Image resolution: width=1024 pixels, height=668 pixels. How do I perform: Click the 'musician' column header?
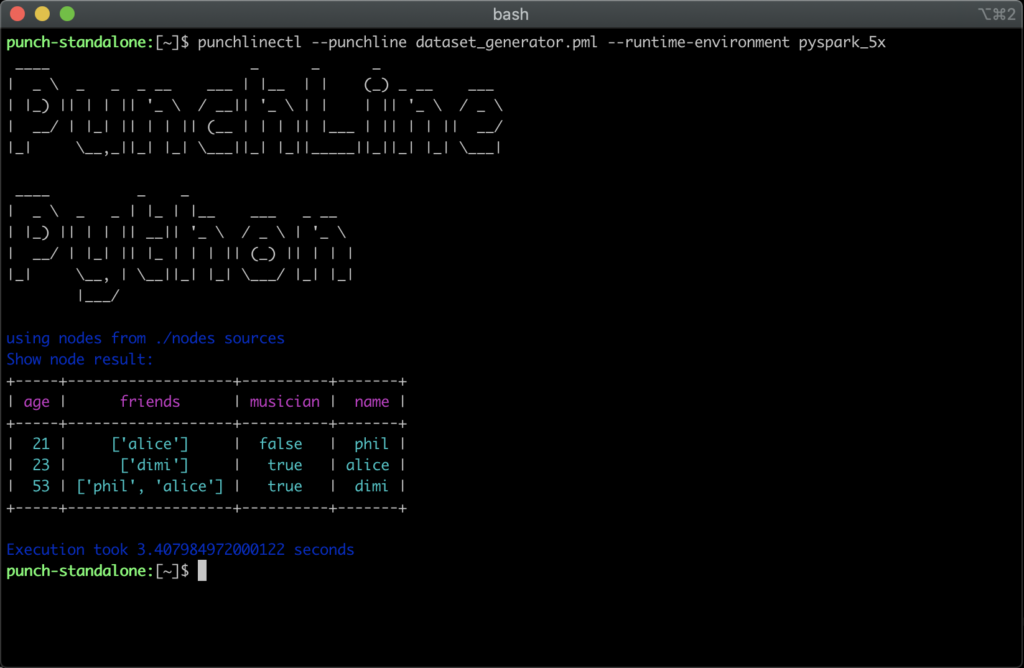click(x=285, y=402)
